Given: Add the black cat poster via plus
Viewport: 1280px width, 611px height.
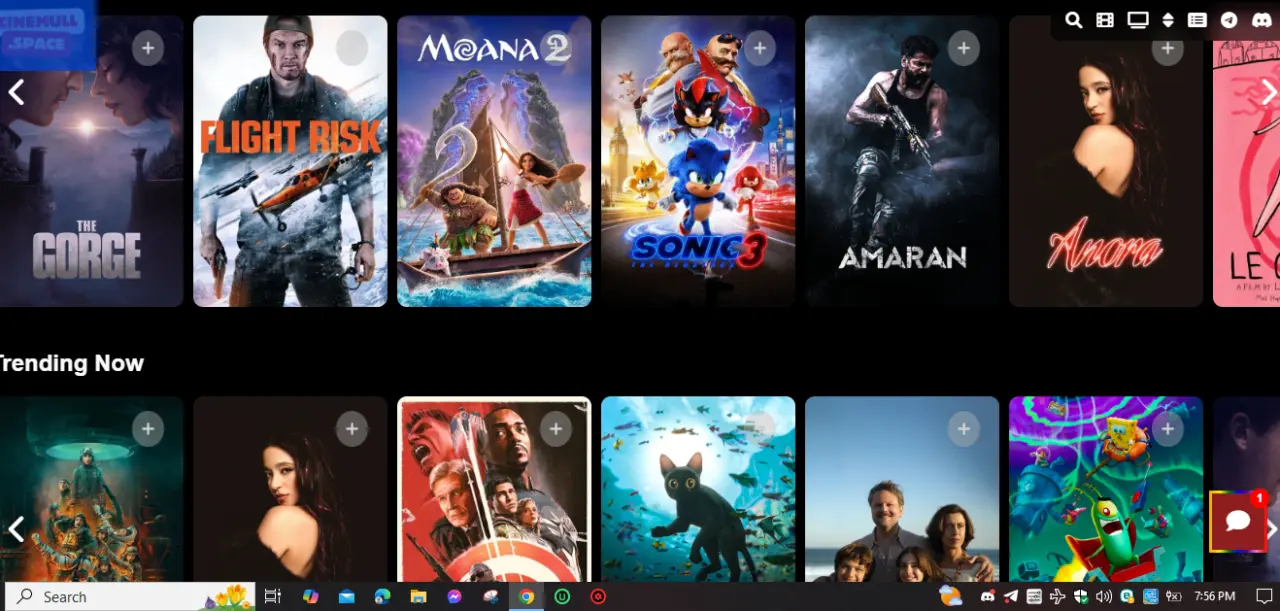Looking at the screenshot, I should coord(760,429).
